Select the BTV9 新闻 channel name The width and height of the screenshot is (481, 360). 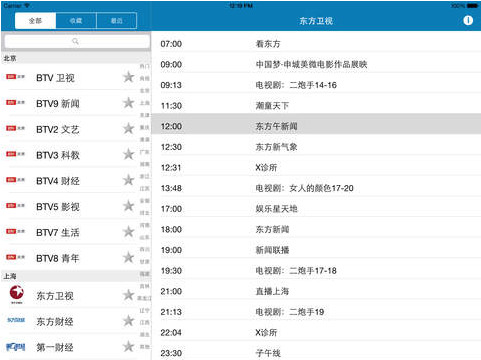(58, 104)
